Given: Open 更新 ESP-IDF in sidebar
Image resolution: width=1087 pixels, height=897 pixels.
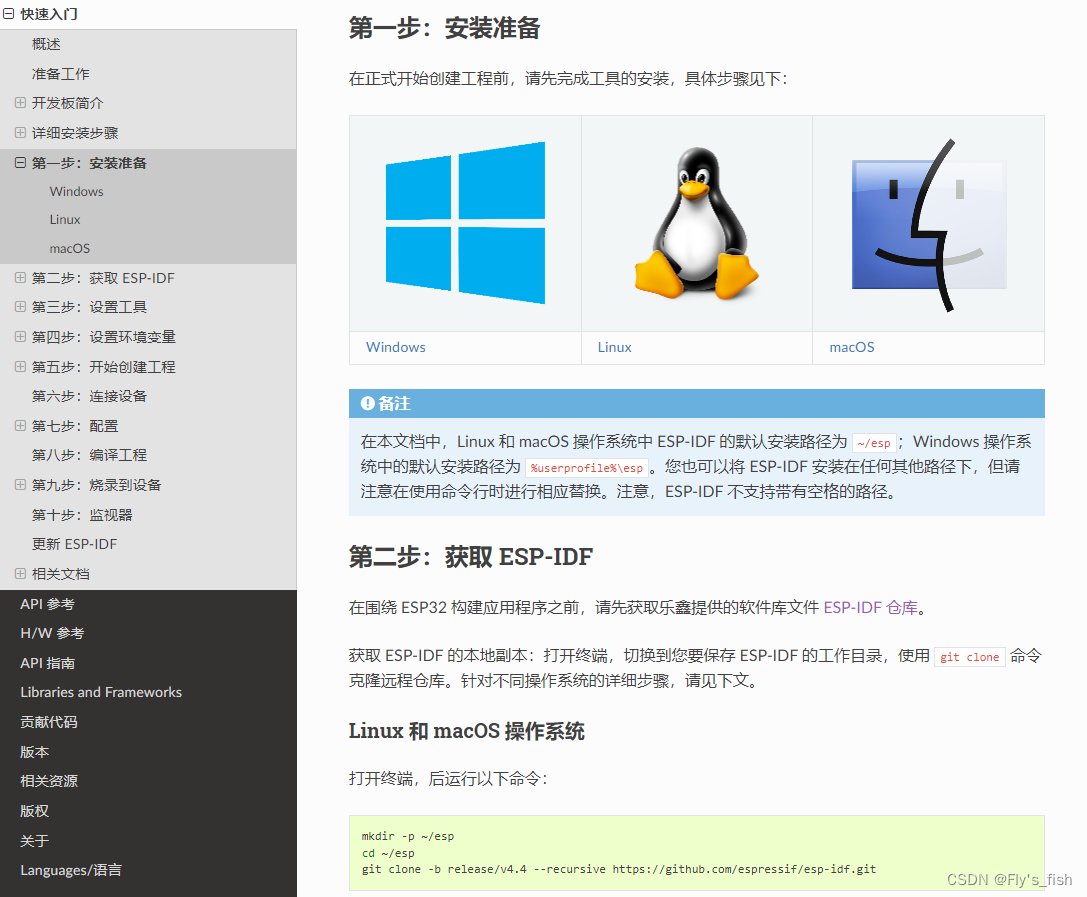Looking at the screenshot, I should pos(74,544).
